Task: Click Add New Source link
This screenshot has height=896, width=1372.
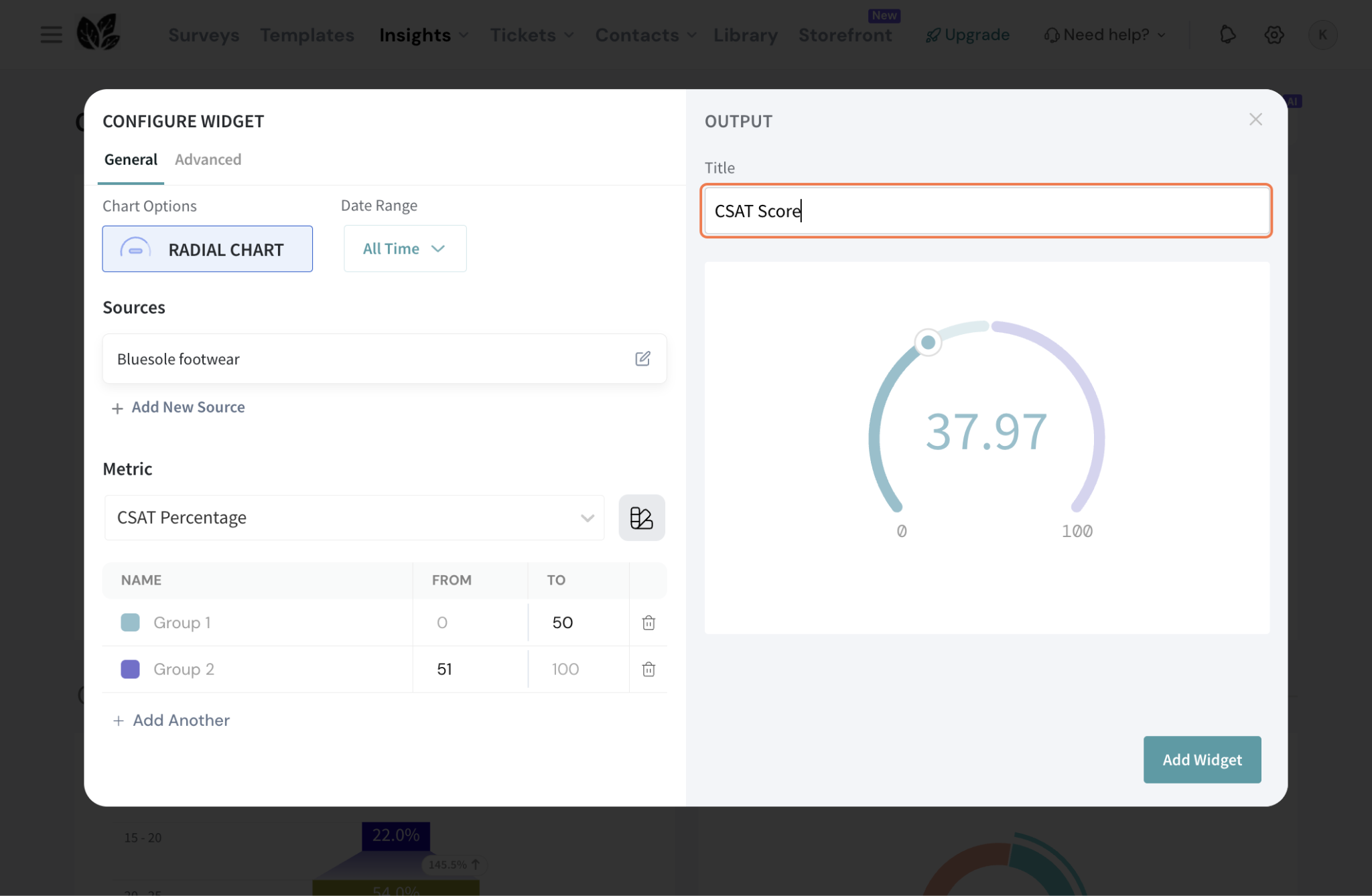Action: click(x=179, y=407)
